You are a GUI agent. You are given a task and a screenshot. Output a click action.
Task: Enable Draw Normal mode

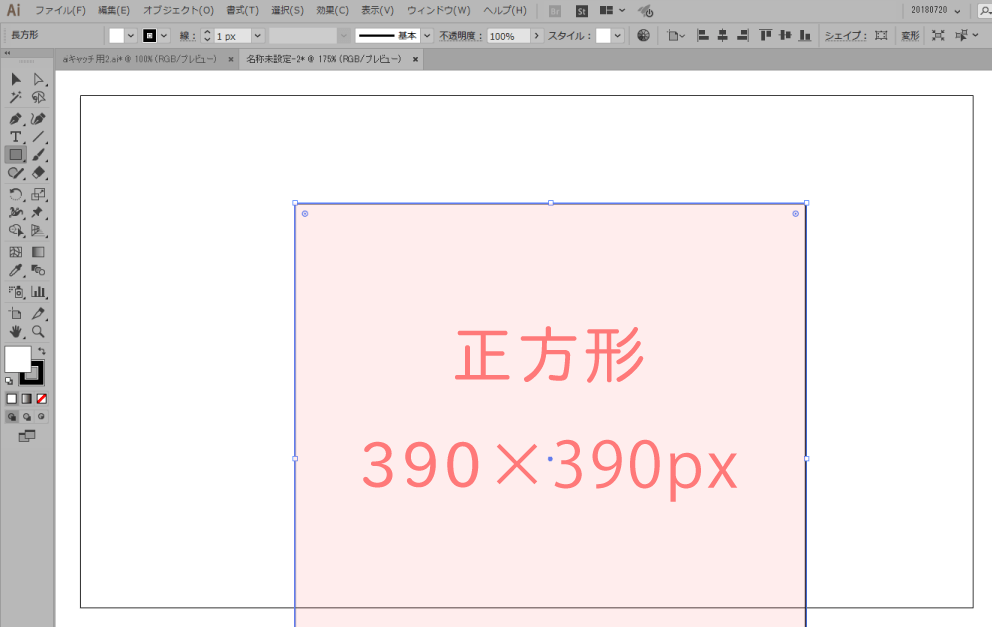(x=11, y=416)
